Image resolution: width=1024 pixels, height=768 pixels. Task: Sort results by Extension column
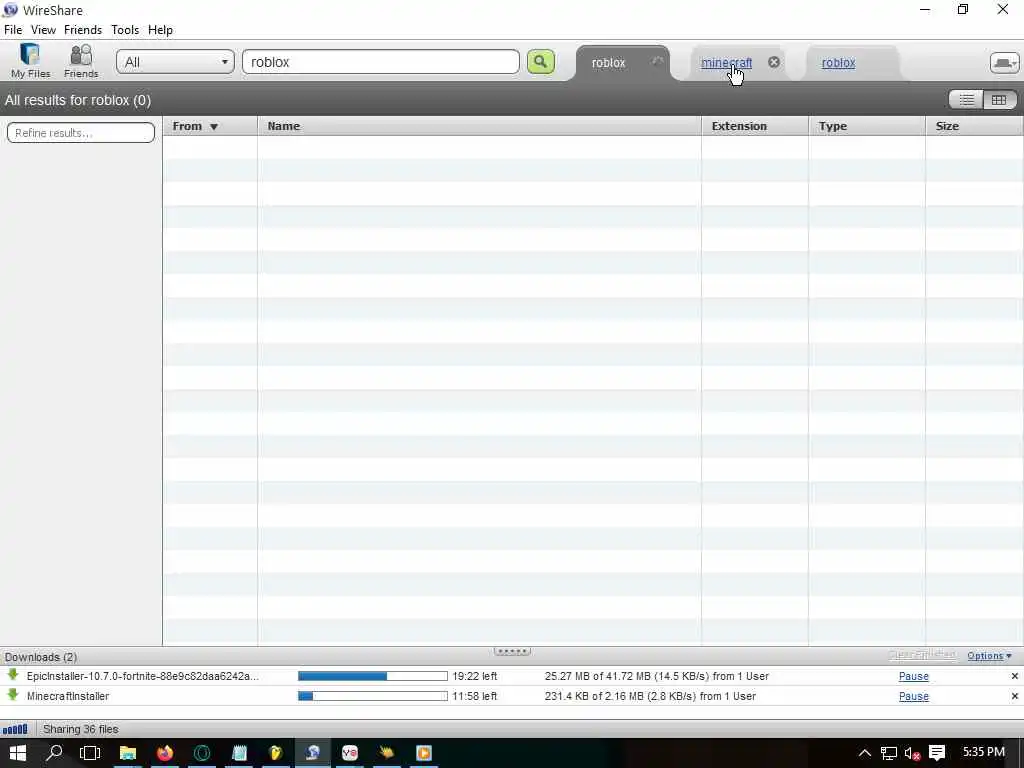tap(755, 126)
